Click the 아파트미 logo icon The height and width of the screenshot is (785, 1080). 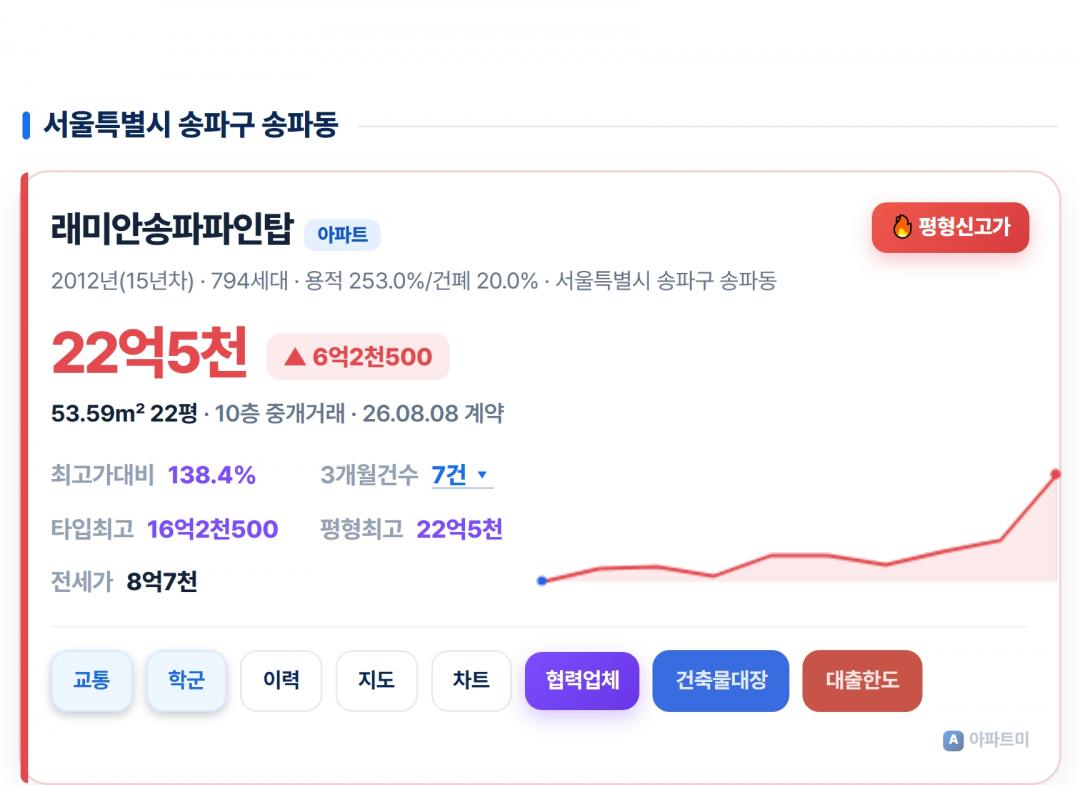953,740
